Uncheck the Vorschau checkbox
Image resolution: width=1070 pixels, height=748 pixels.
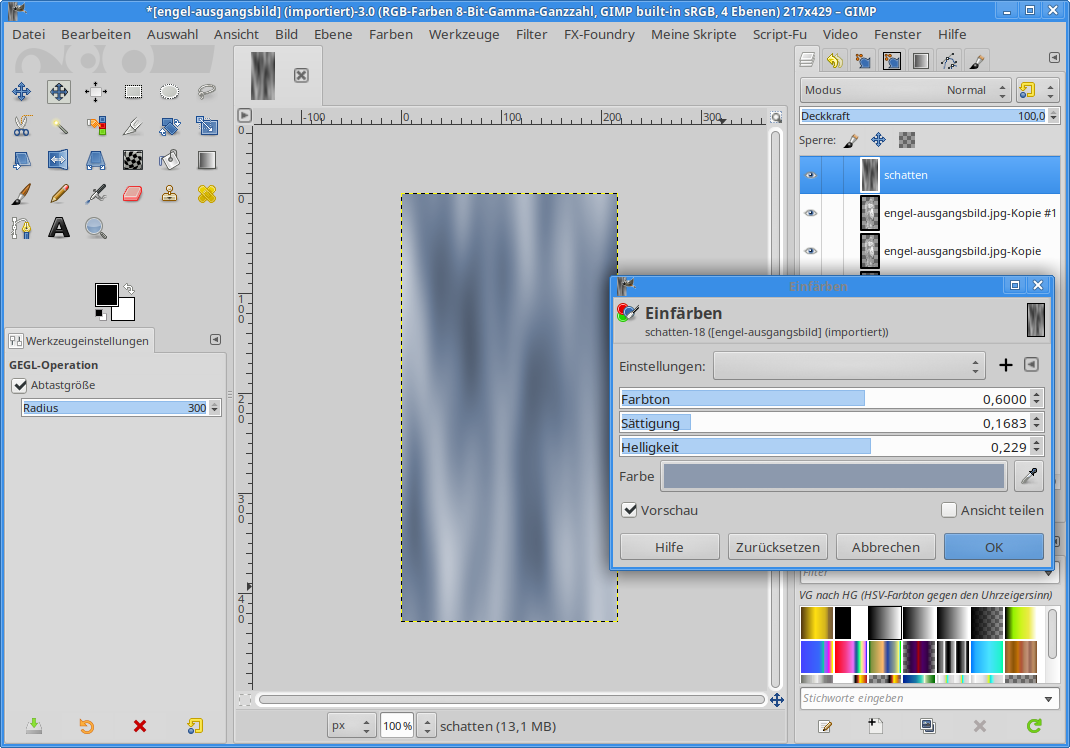[x=630, y=510]
